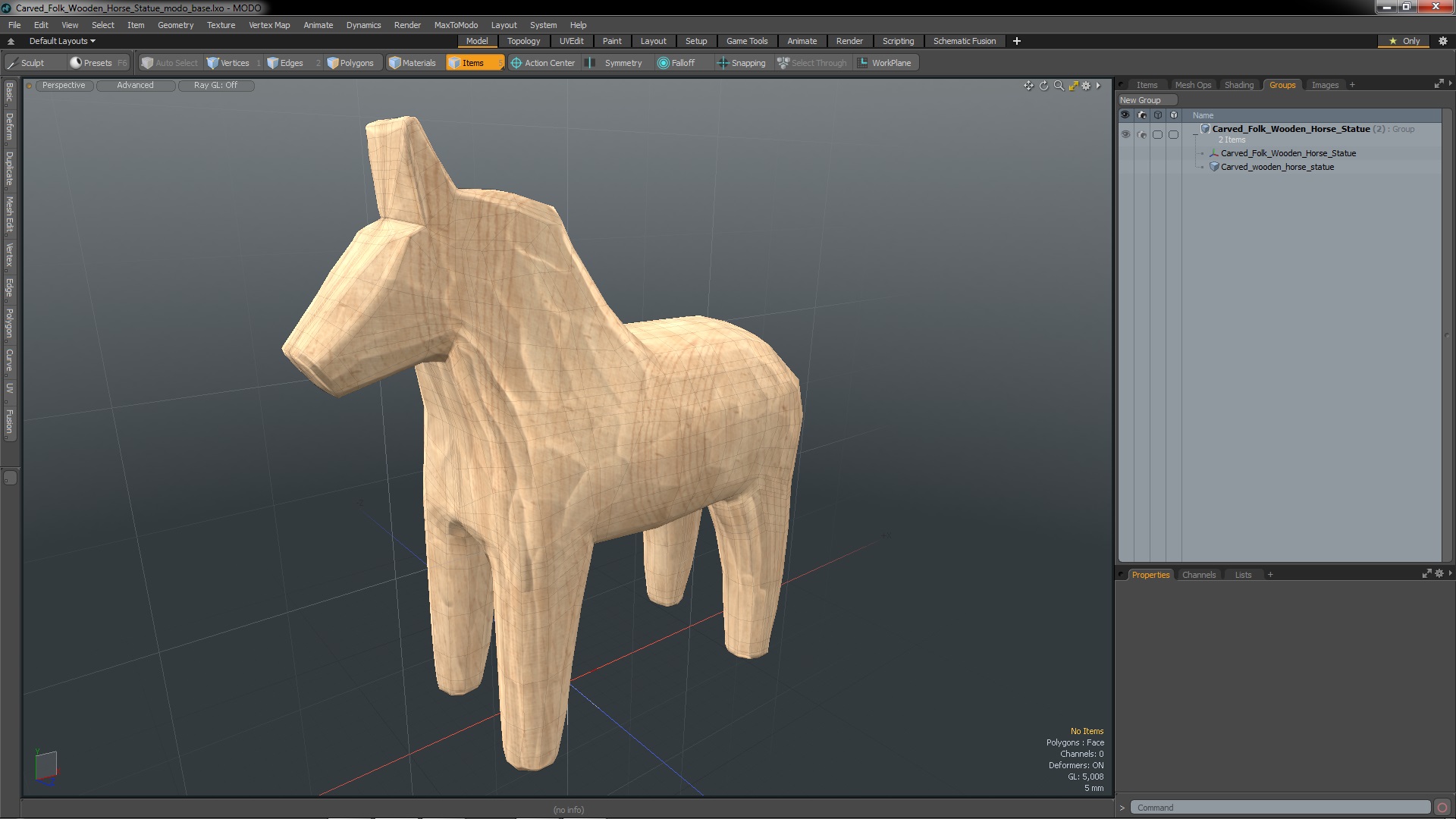
Task: Switch to Edges selection mode
Action: [291, 63]
